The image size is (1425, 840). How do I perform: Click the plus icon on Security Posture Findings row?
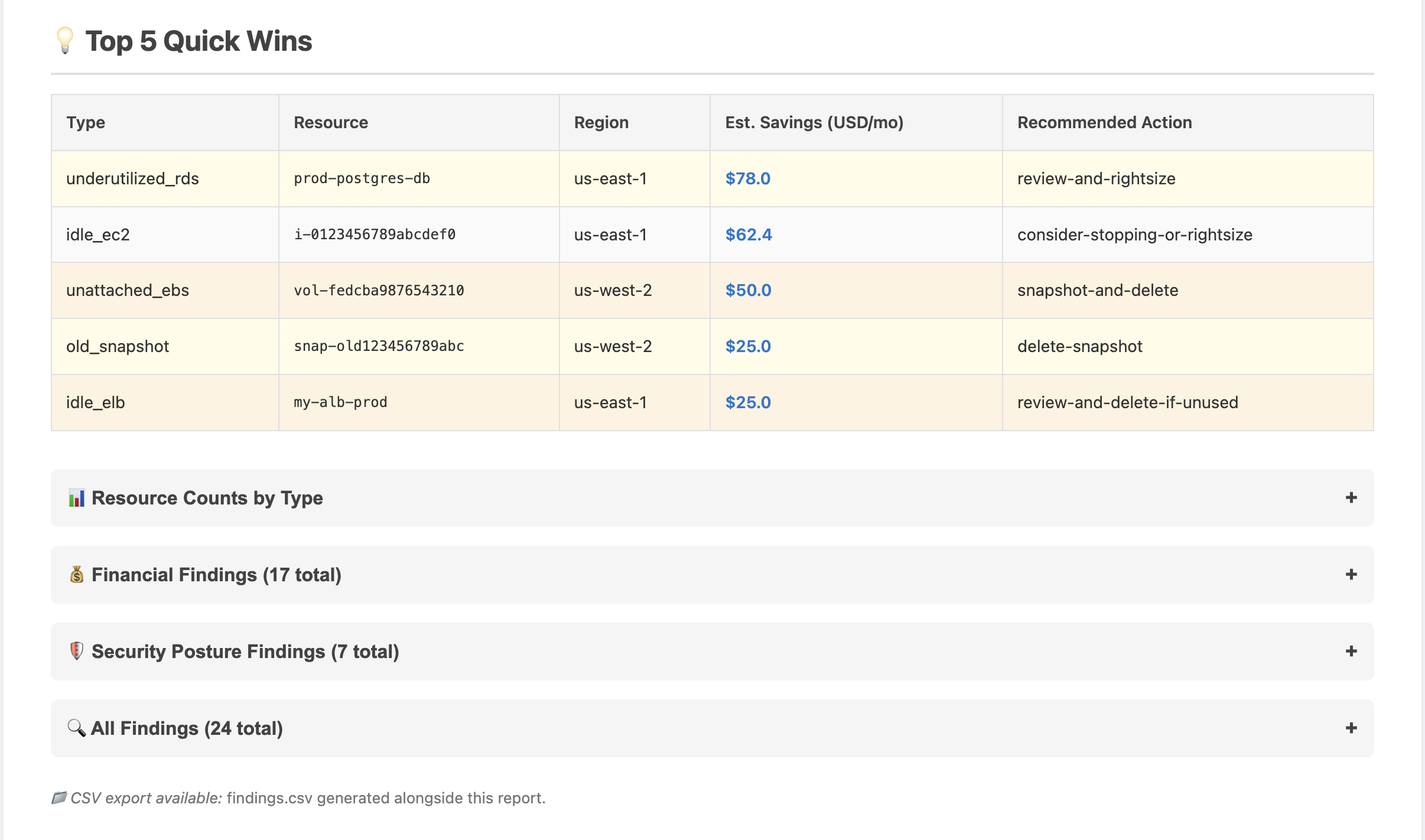click(x=1350, y=651)
